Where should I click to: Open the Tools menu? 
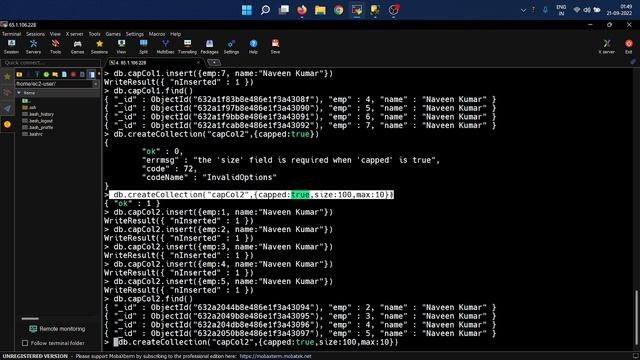coord(94,34)
